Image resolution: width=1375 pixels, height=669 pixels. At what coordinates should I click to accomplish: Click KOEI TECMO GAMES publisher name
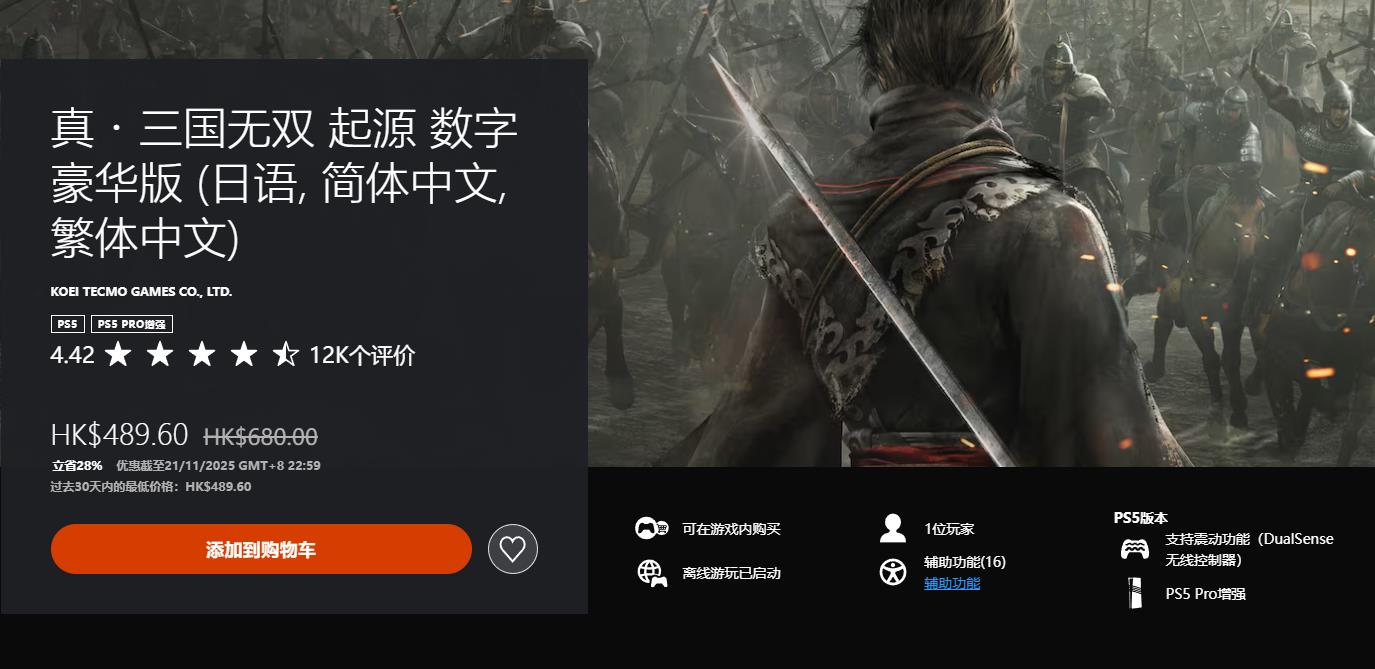pyautogui.click(x=141, y=292)
